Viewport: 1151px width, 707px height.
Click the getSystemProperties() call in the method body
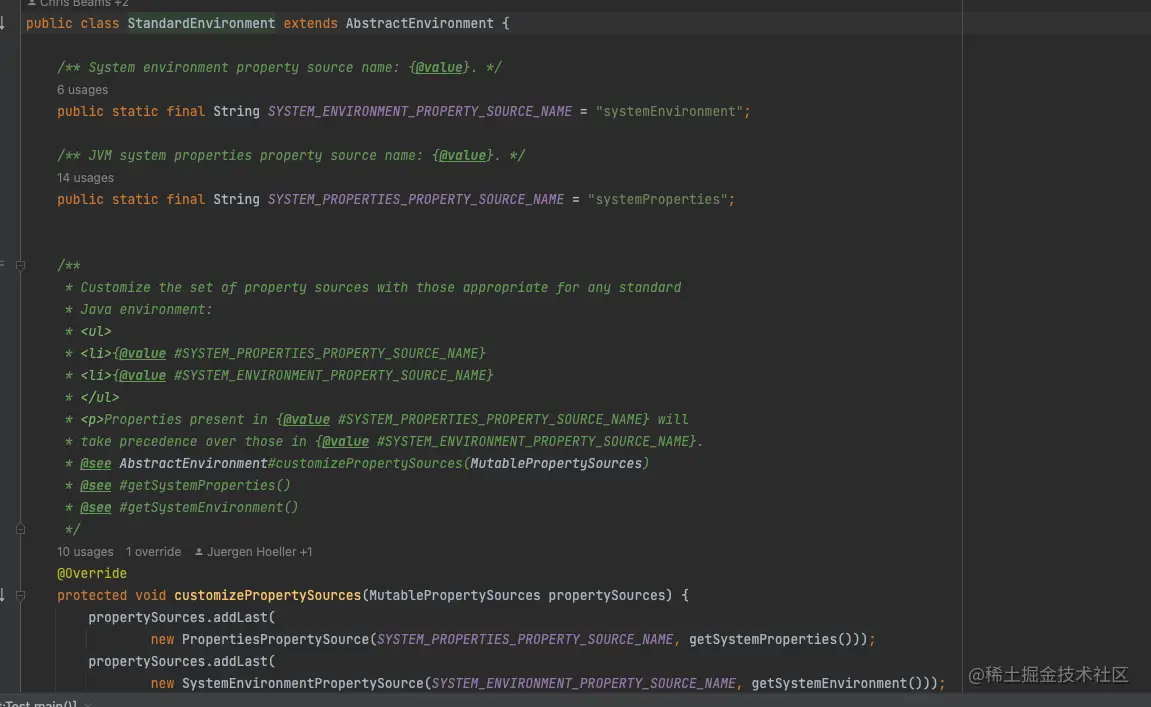point(770,639)
